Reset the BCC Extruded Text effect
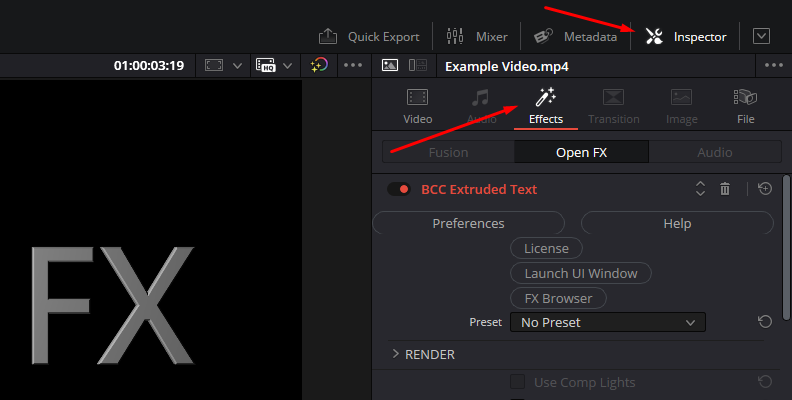The height and width of the screenshot is (400, 792). point(765,189)
